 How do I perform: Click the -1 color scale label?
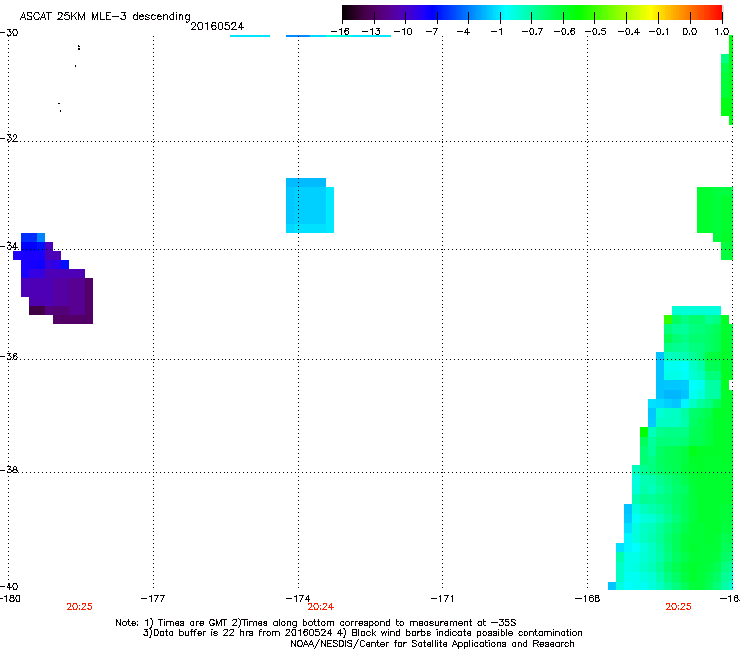[x=496, y=32]
